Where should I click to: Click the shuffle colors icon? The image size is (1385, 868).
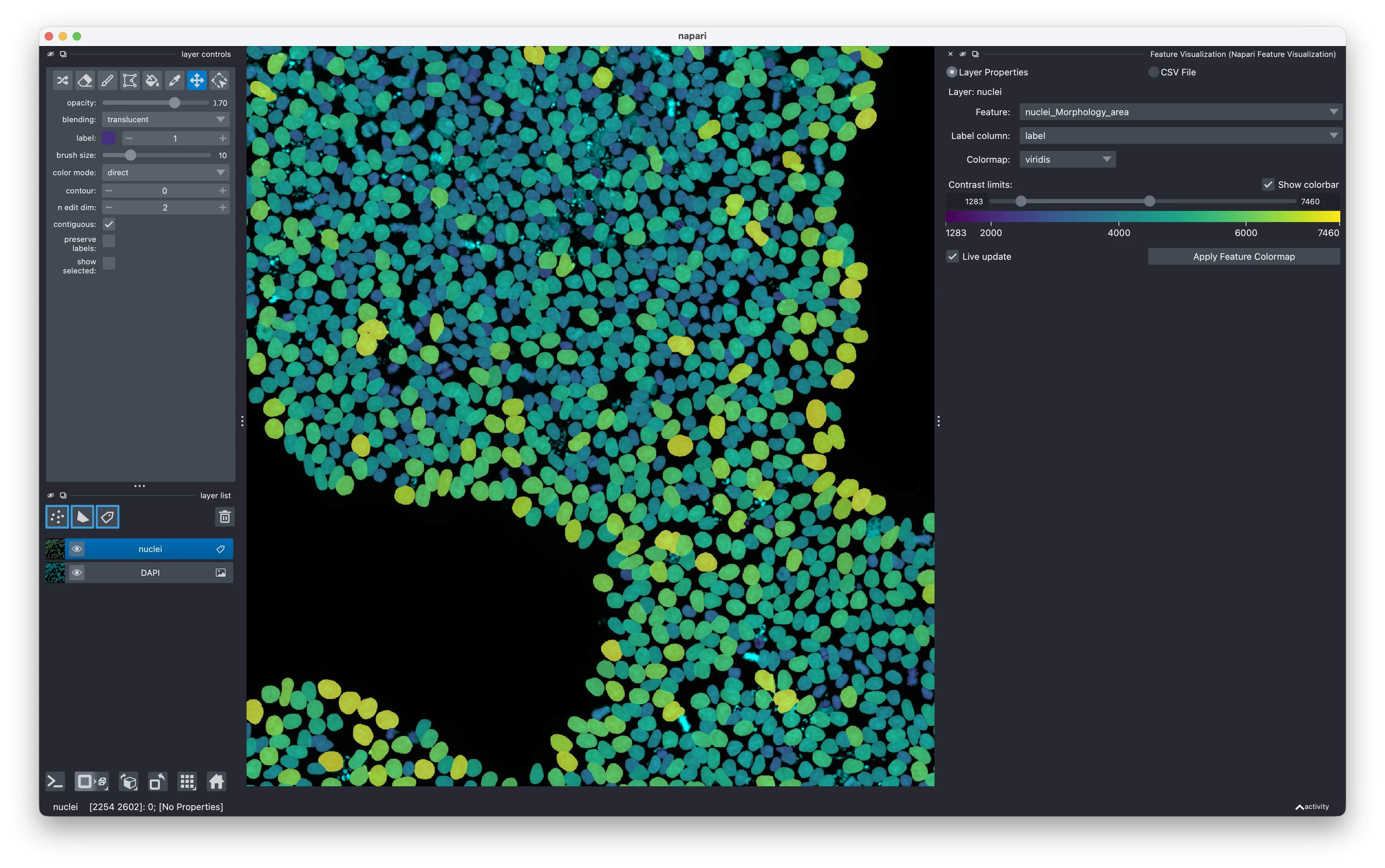coord(63,80)
